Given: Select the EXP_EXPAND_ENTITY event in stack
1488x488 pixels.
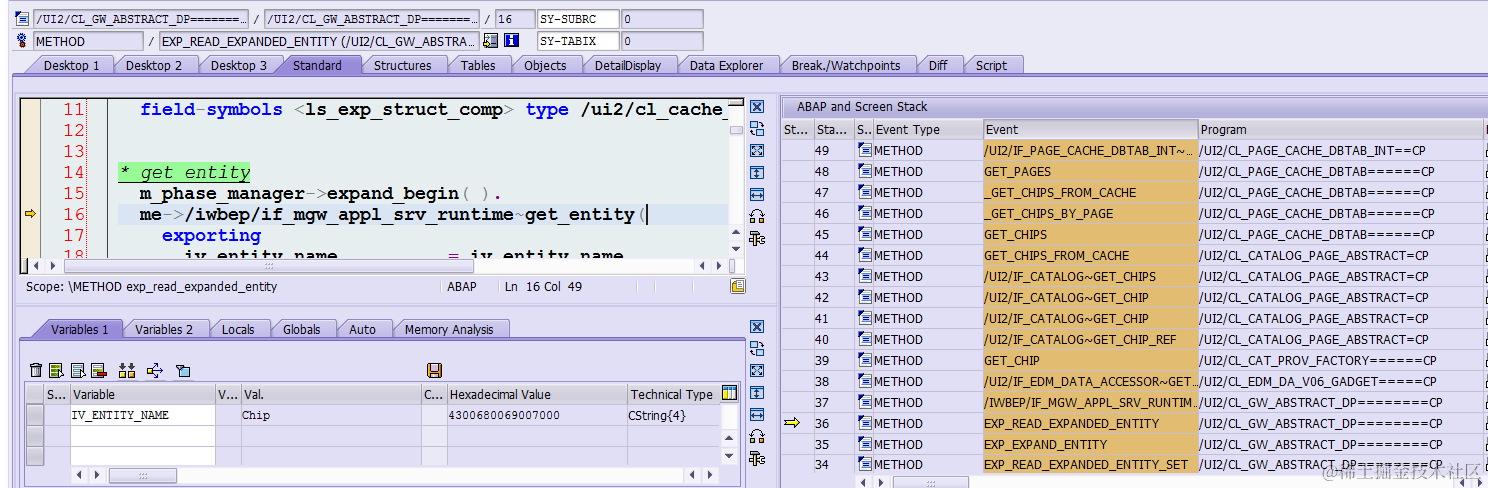Looking at the screenshot, I should (x=1090, y=444).
